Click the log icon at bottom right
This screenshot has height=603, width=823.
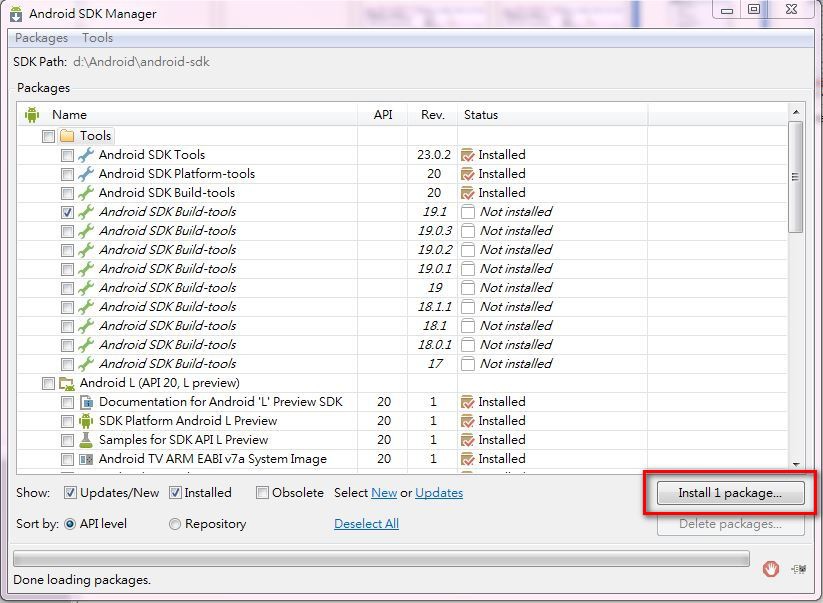tap(799, 568)
